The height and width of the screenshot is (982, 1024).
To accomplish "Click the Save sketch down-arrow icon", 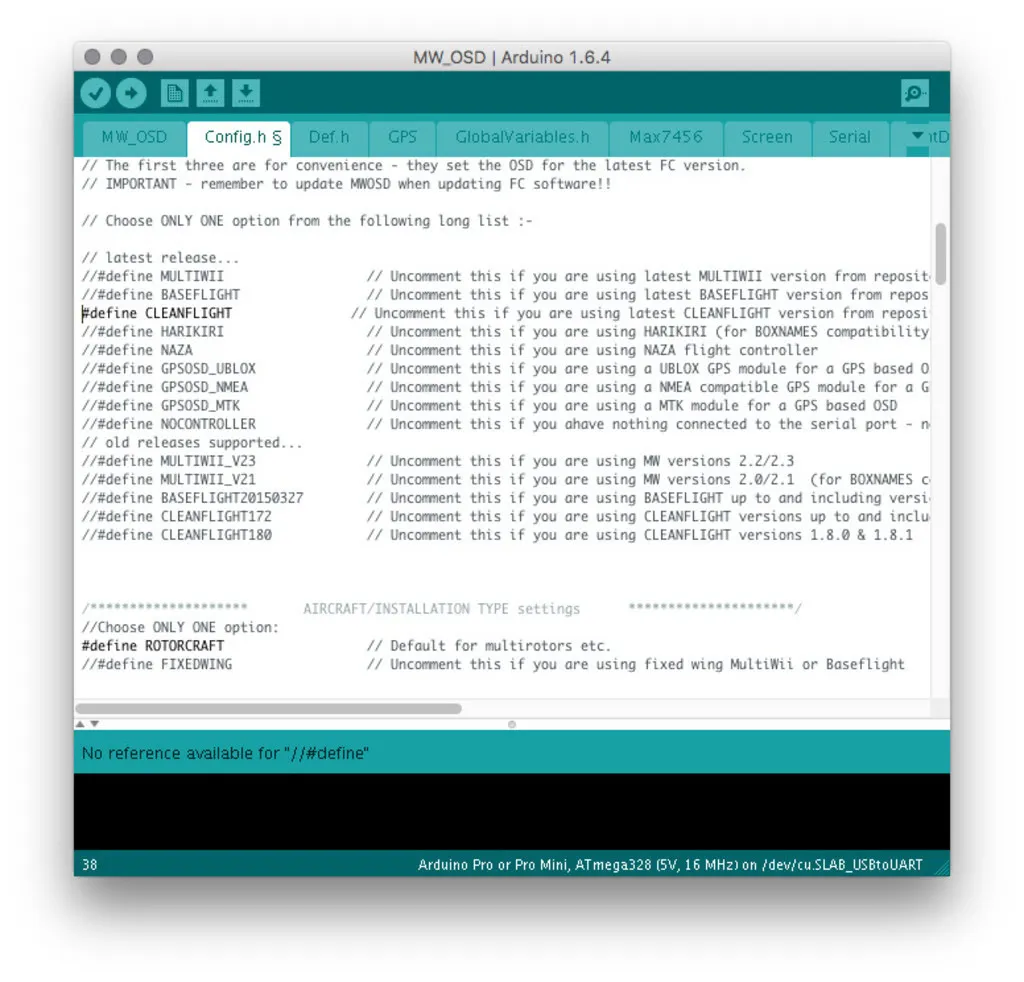I will (x=246, y=94).
